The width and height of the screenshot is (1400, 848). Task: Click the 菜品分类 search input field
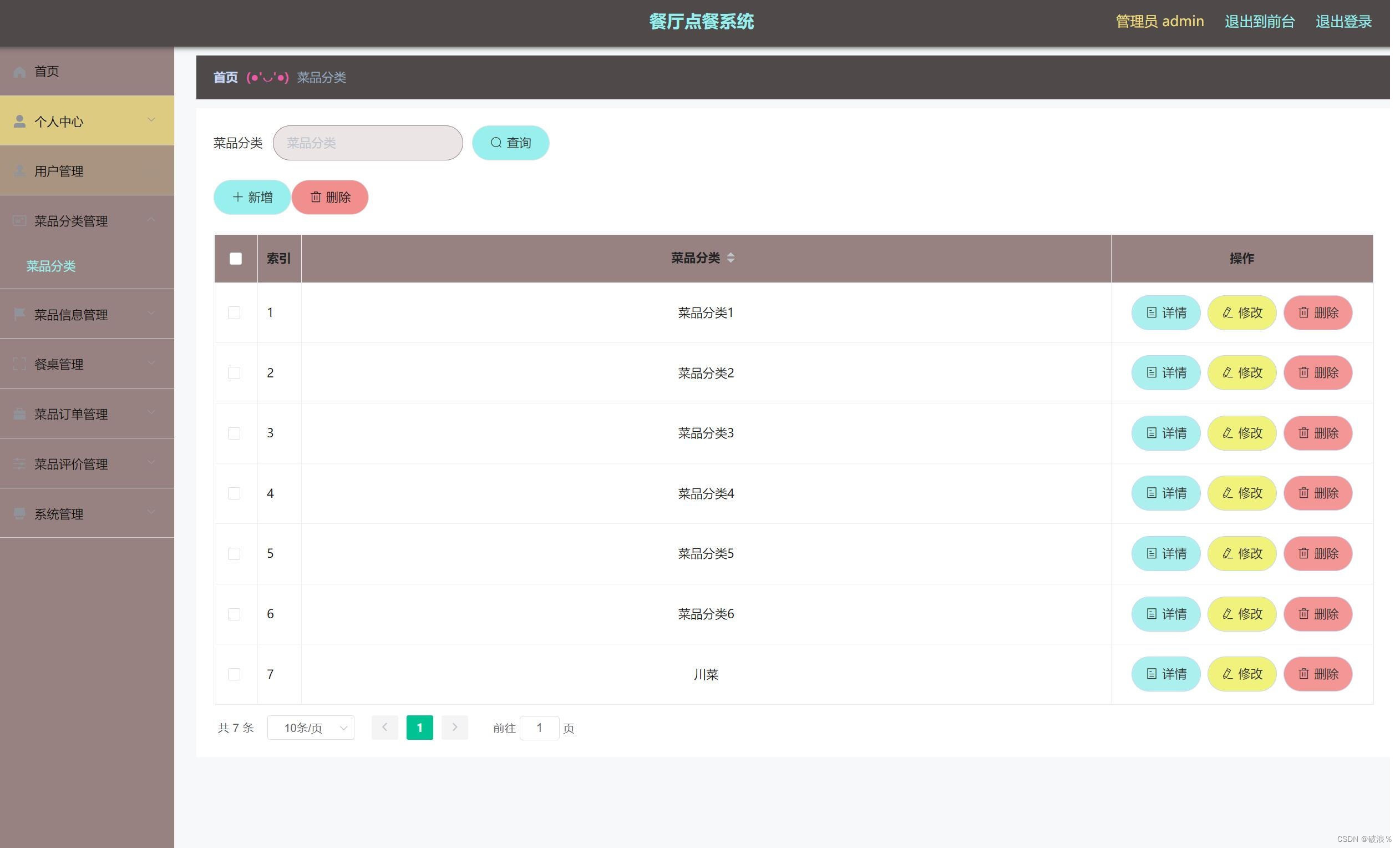[x=368, y=143]
